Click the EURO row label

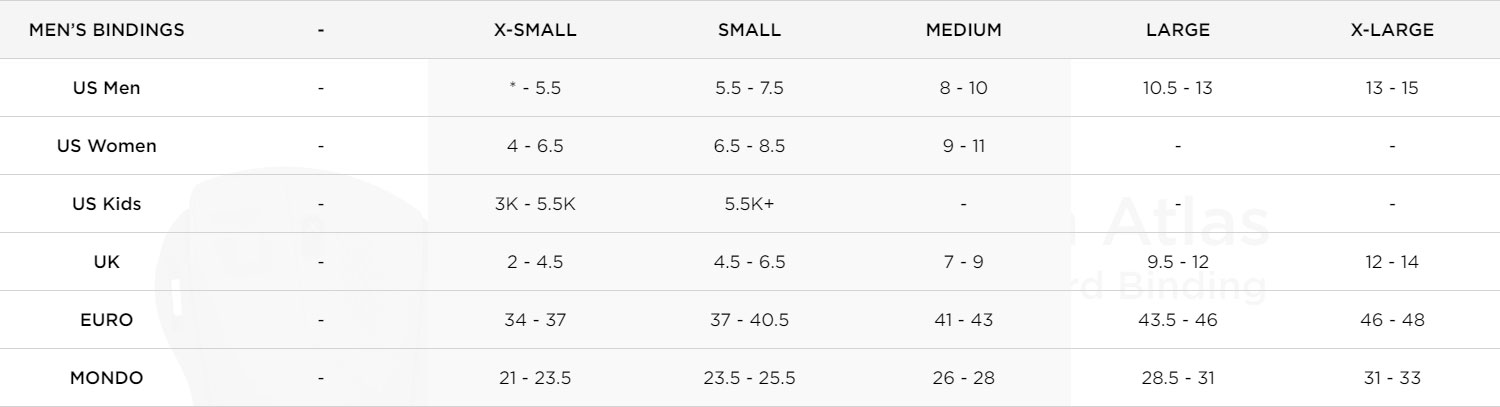(x=107, y=320)
